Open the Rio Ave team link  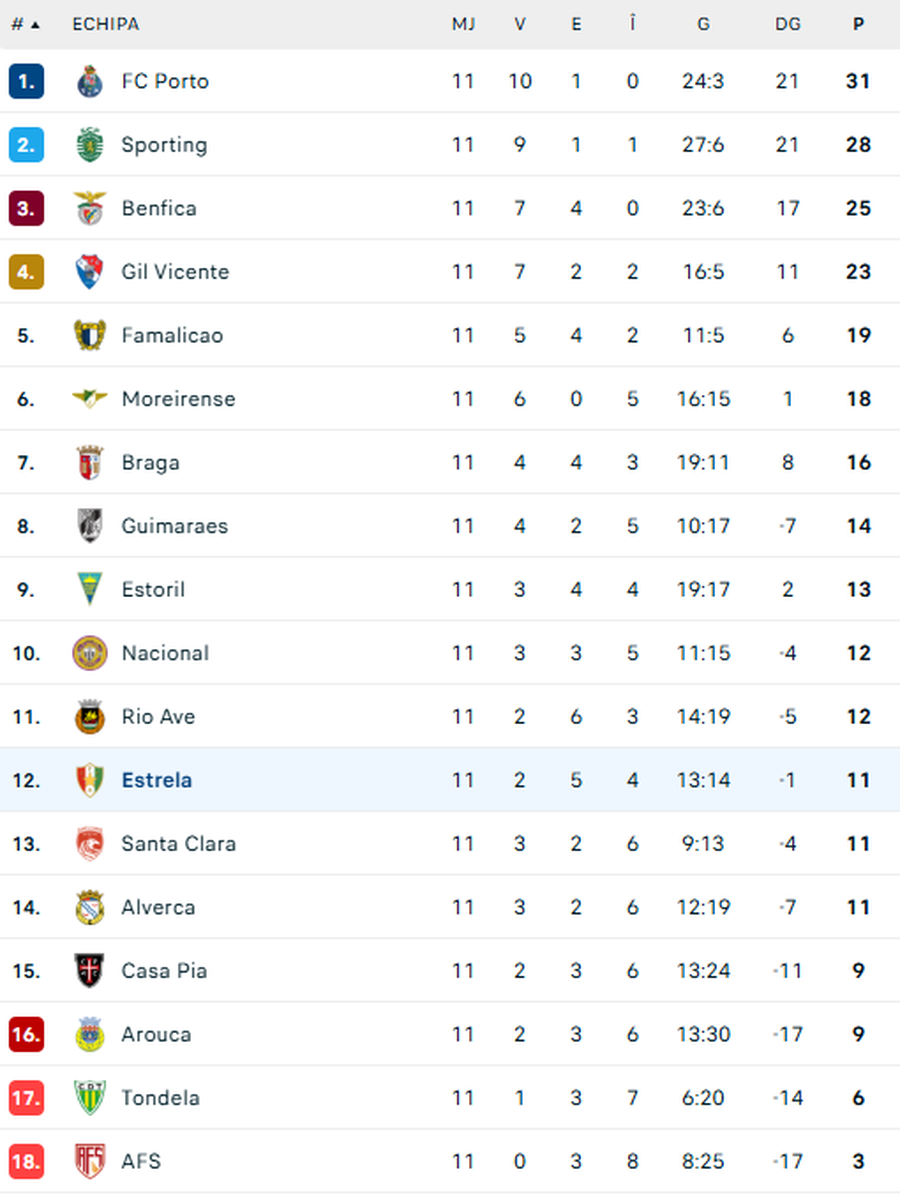click(x=158, y=717)
